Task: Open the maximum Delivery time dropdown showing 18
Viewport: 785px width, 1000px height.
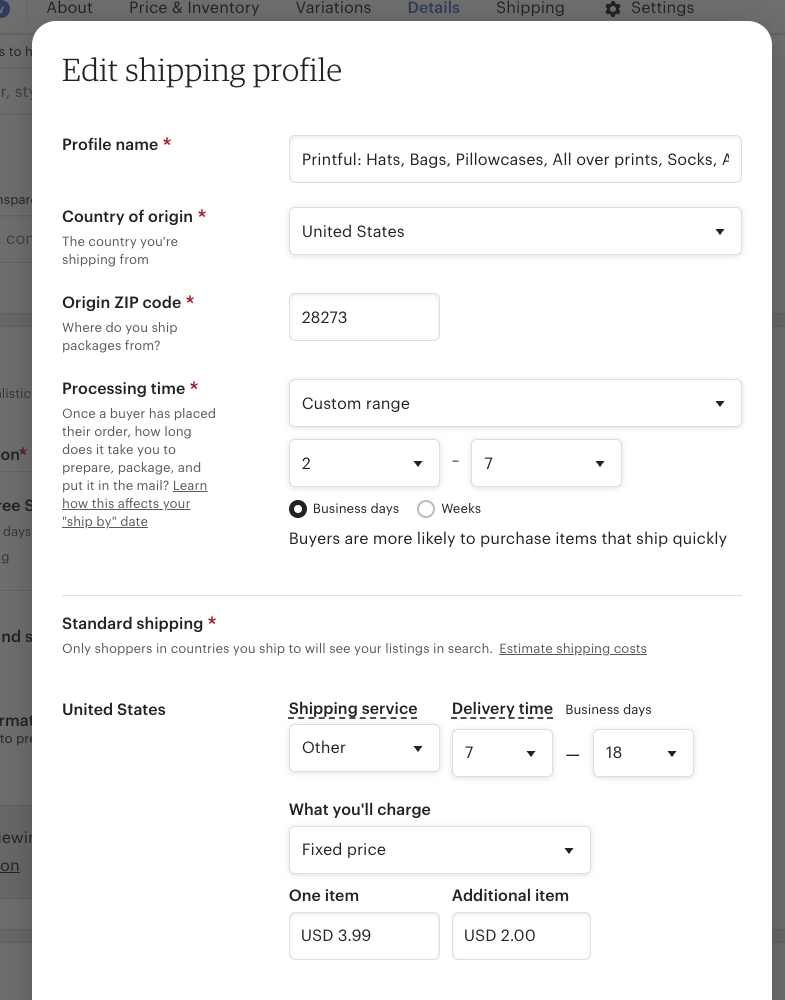Action: click(643, 753)
